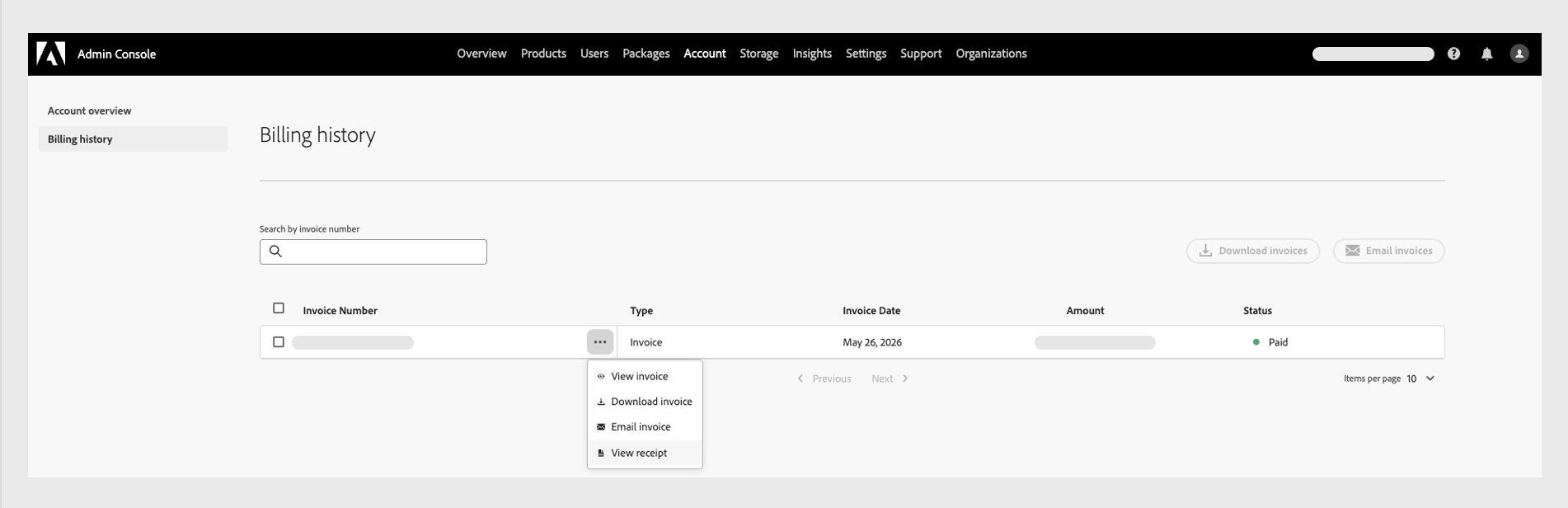Click the Download invoices button

click(1253, 251)
